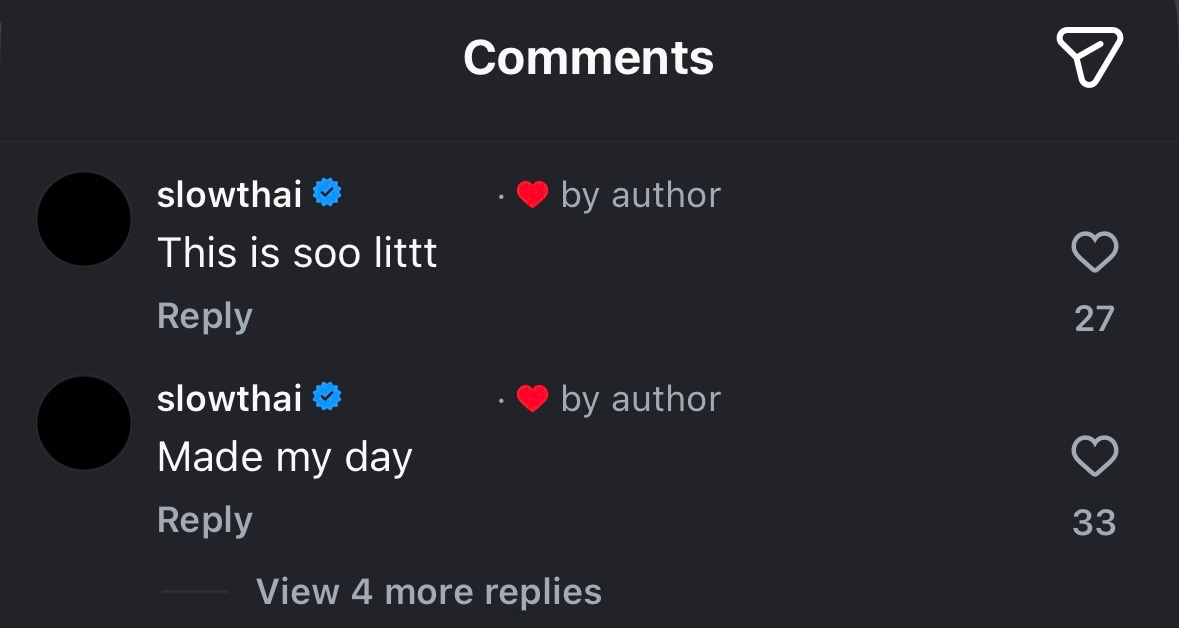This screenshot has height=628, width=1179.
Task: Open slowthai username above "Made my day"
Action: [229, 398]
